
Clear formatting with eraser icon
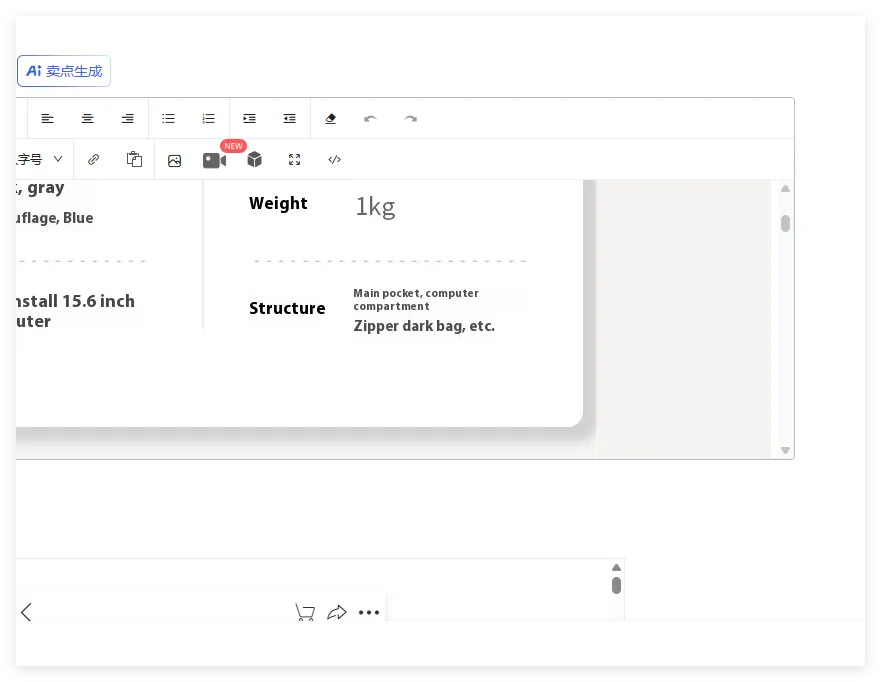click(330, 119)
